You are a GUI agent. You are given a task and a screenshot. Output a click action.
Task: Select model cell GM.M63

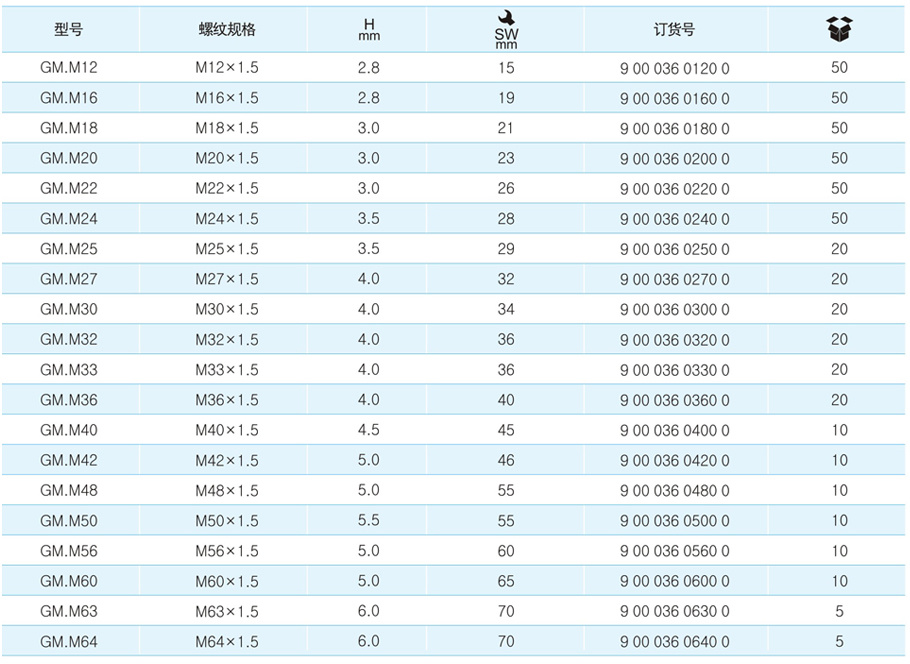pyautogui.click(x=68, y=611)
